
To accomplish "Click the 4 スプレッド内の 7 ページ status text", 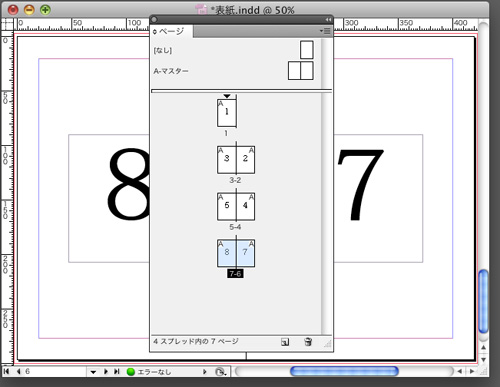I will click(x=196, y=341).
